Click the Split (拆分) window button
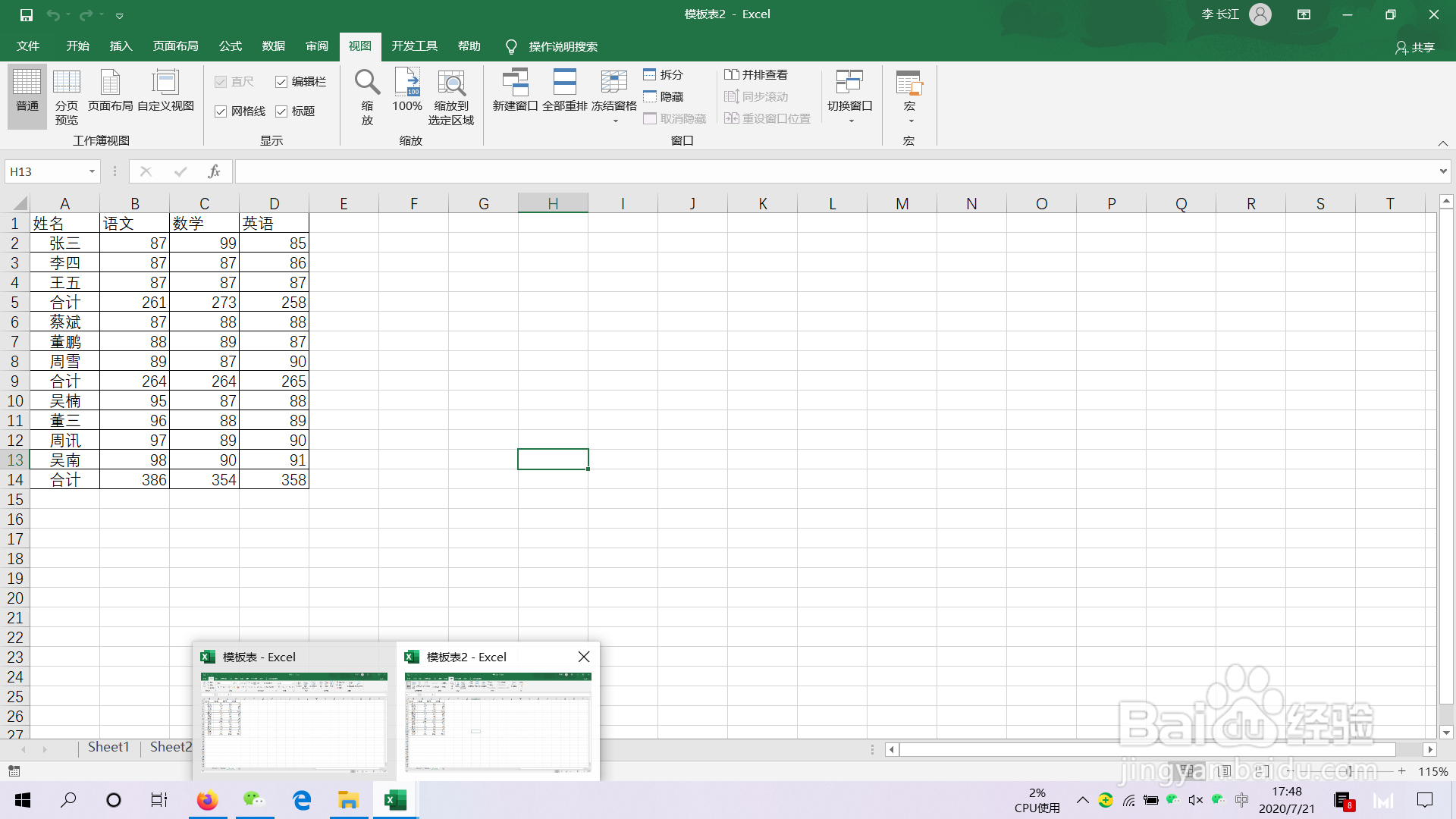Image resolution: width=1456 pixels, height=819 pixels. click(x=664, y=74)
